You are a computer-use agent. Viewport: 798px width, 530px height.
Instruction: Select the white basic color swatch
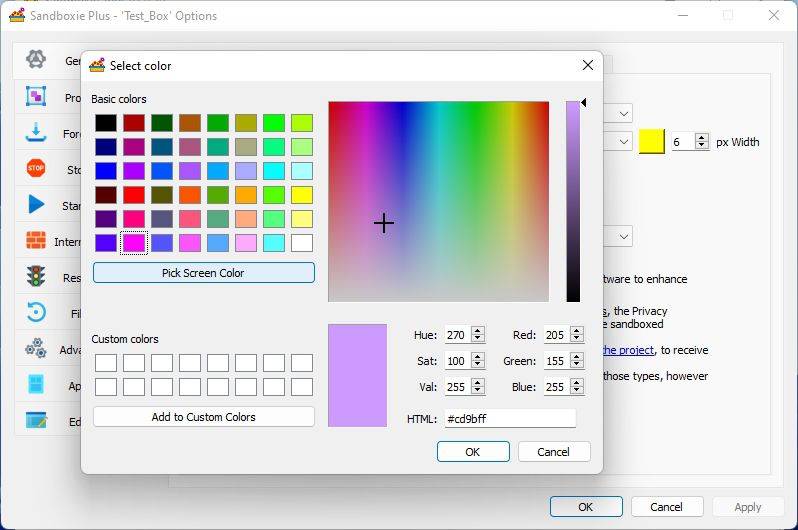tap(302, 243)
